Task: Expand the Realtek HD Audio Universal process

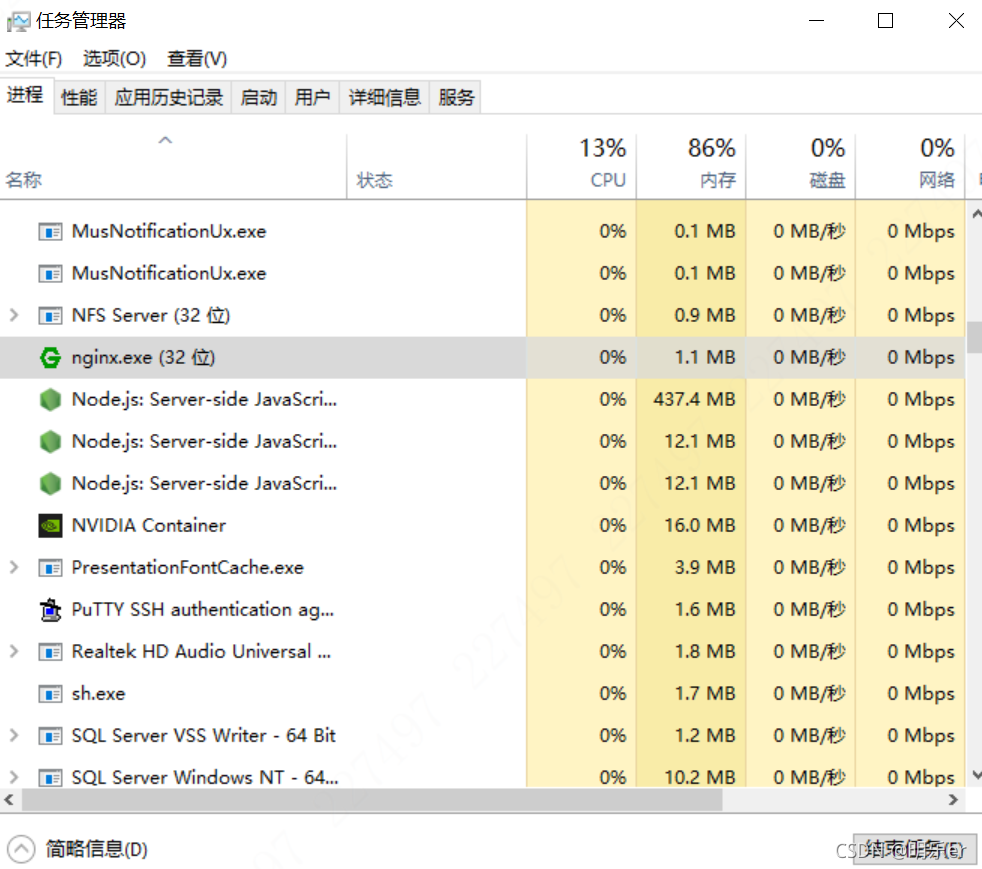Action: click(14, 651)
